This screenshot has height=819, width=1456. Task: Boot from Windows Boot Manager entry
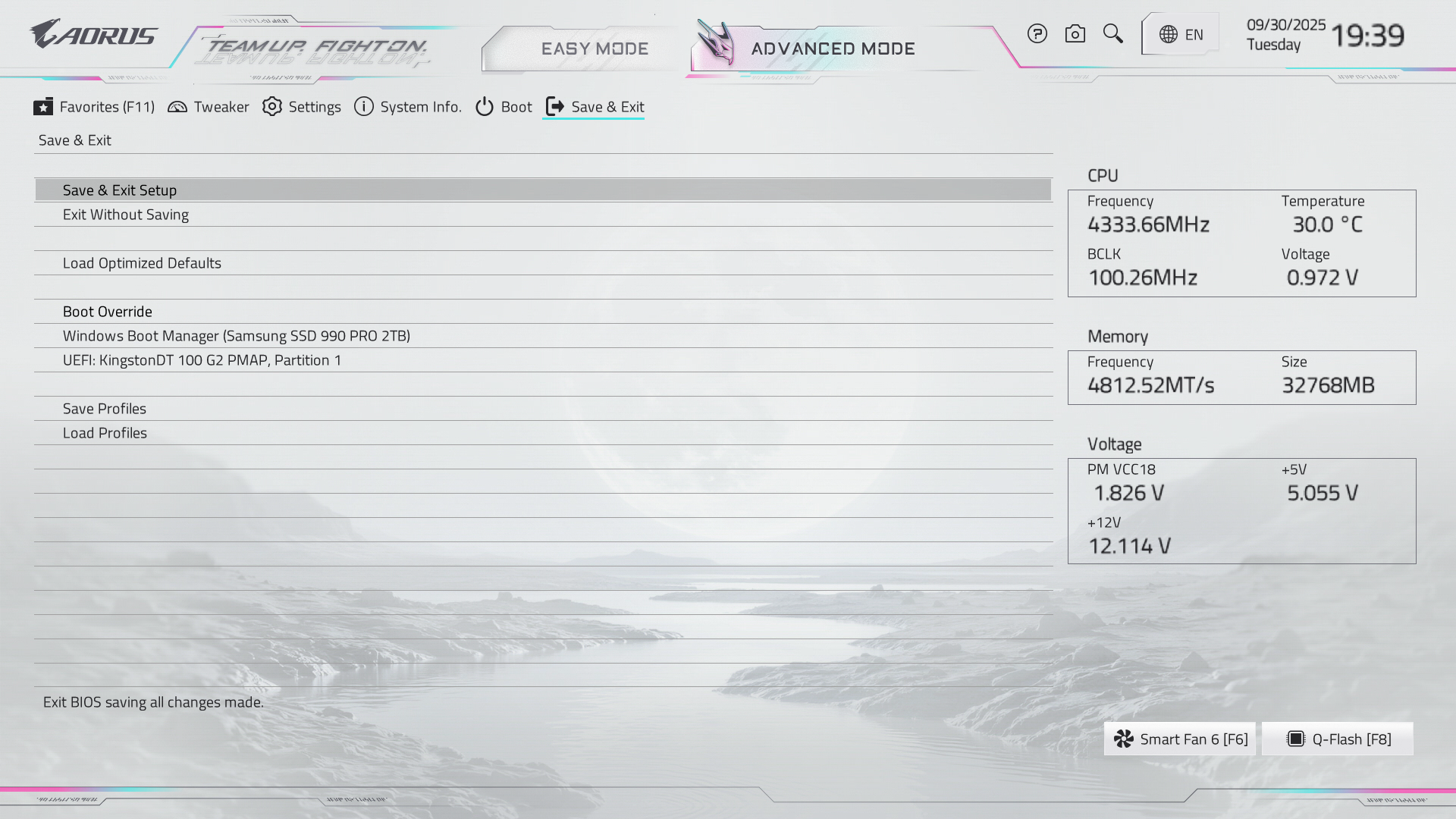pyautogui.click(x=236, y=336)
